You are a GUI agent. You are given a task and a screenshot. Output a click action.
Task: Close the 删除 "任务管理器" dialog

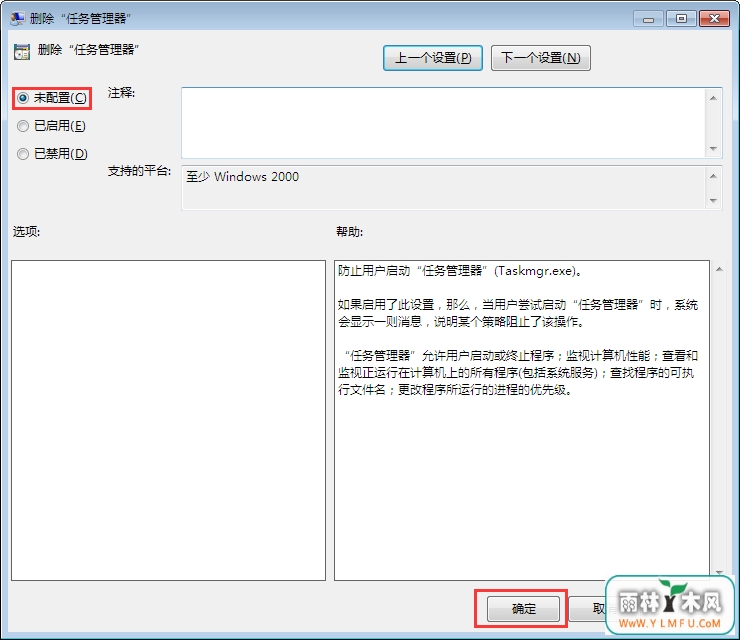click(x=715, y=19)
